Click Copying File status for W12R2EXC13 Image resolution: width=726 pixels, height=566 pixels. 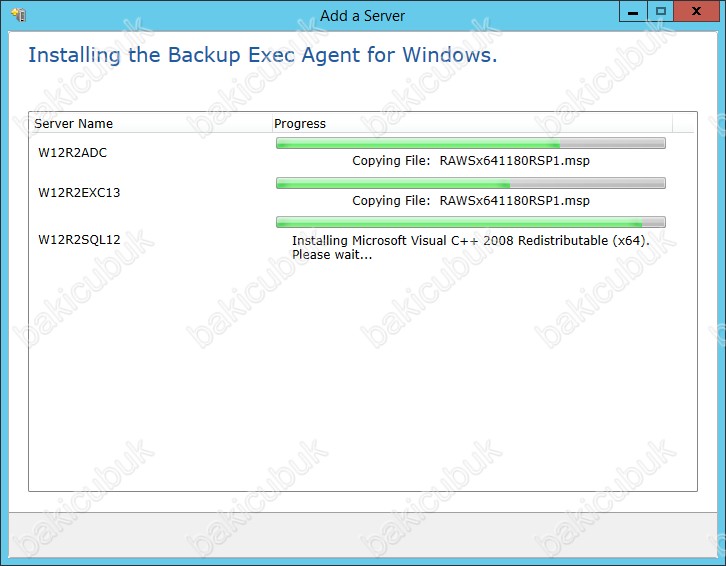[471, 201]
